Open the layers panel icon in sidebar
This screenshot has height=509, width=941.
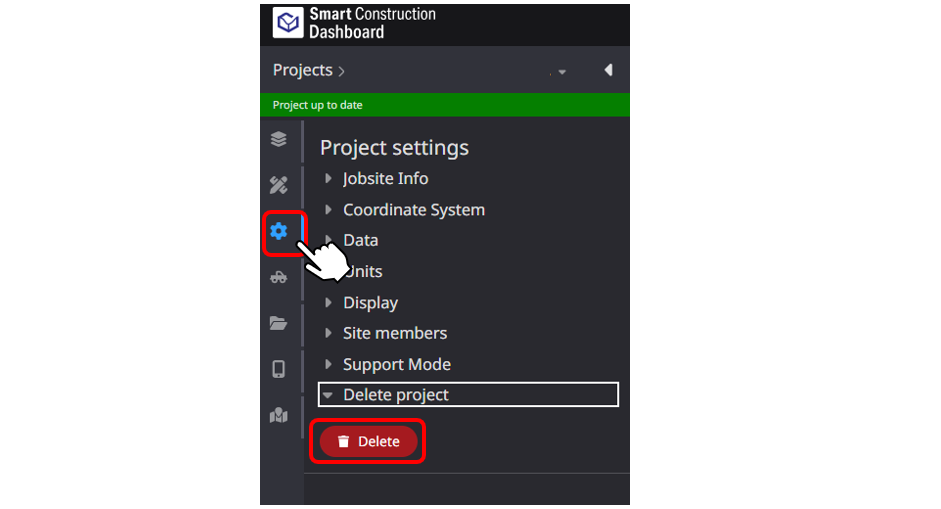pos(278,139)
